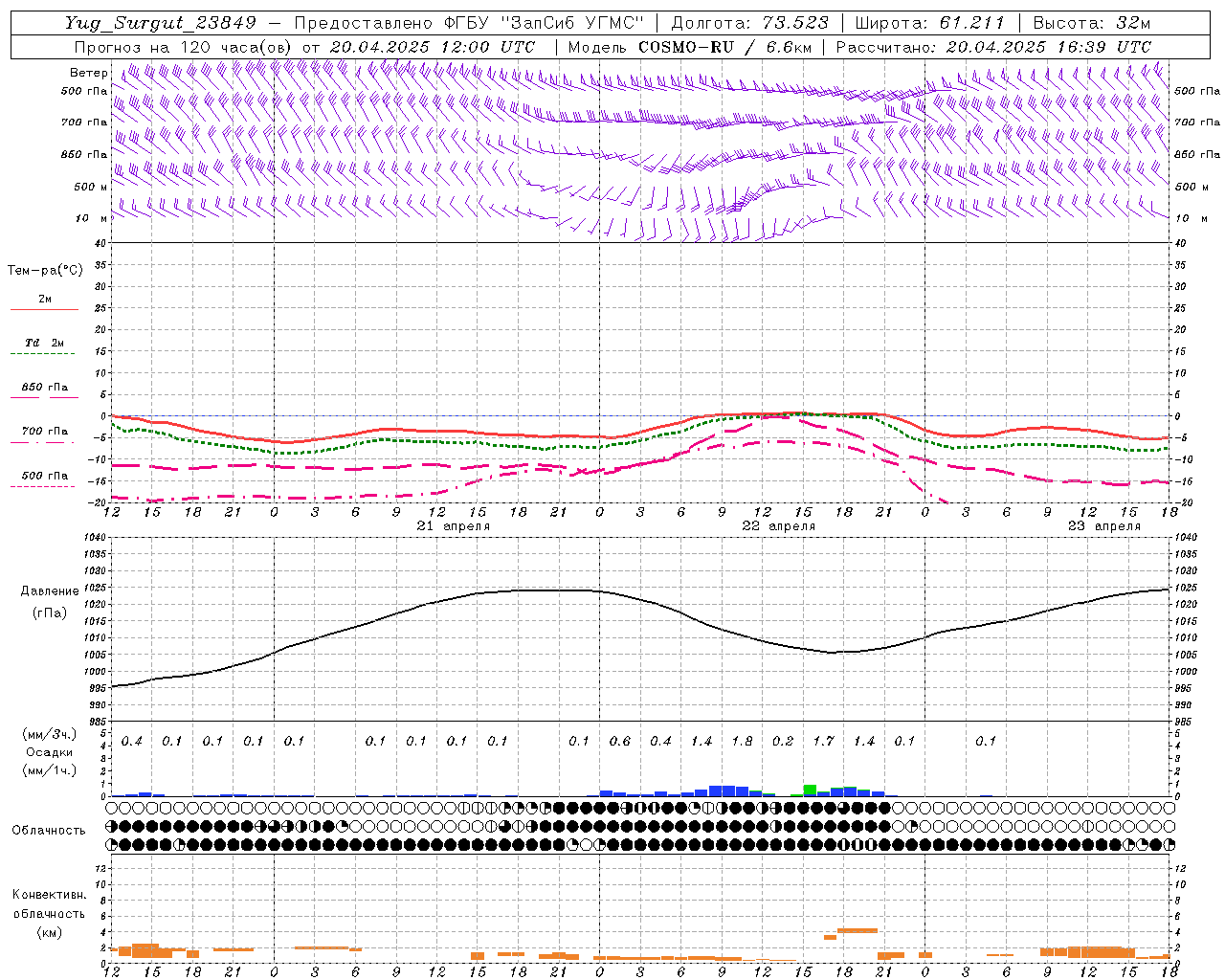The width and height of the screenshot is (1225, 980).
Task: Select the precipitation value "0.2"
Action: click(783, 741)
